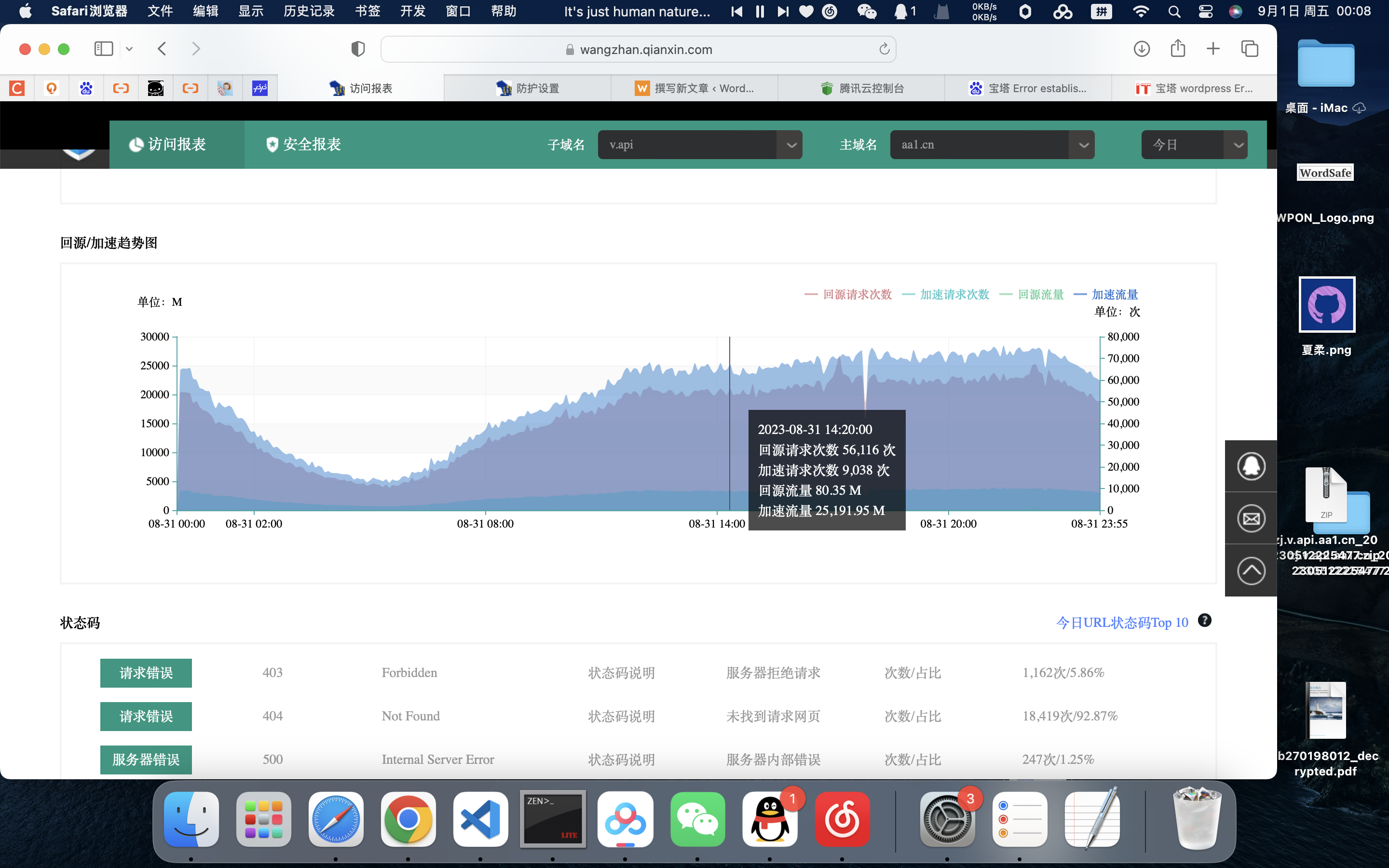Open Spotlight search in menu bar
1389x868 pixels.
pyautogui.click(x=1174, y=12)
